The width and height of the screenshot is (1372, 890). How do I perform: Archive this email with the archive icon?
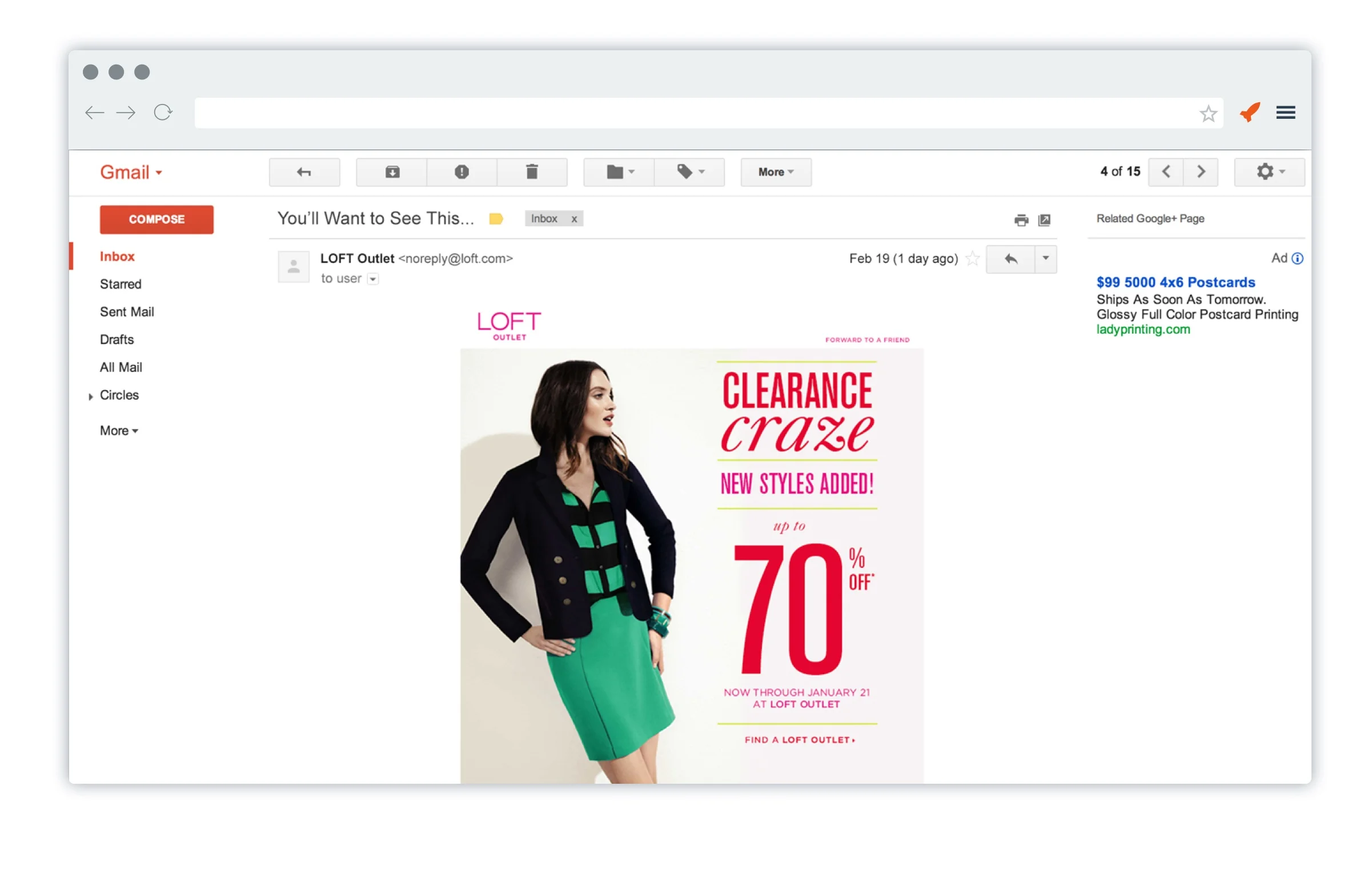tap(392, 172)
